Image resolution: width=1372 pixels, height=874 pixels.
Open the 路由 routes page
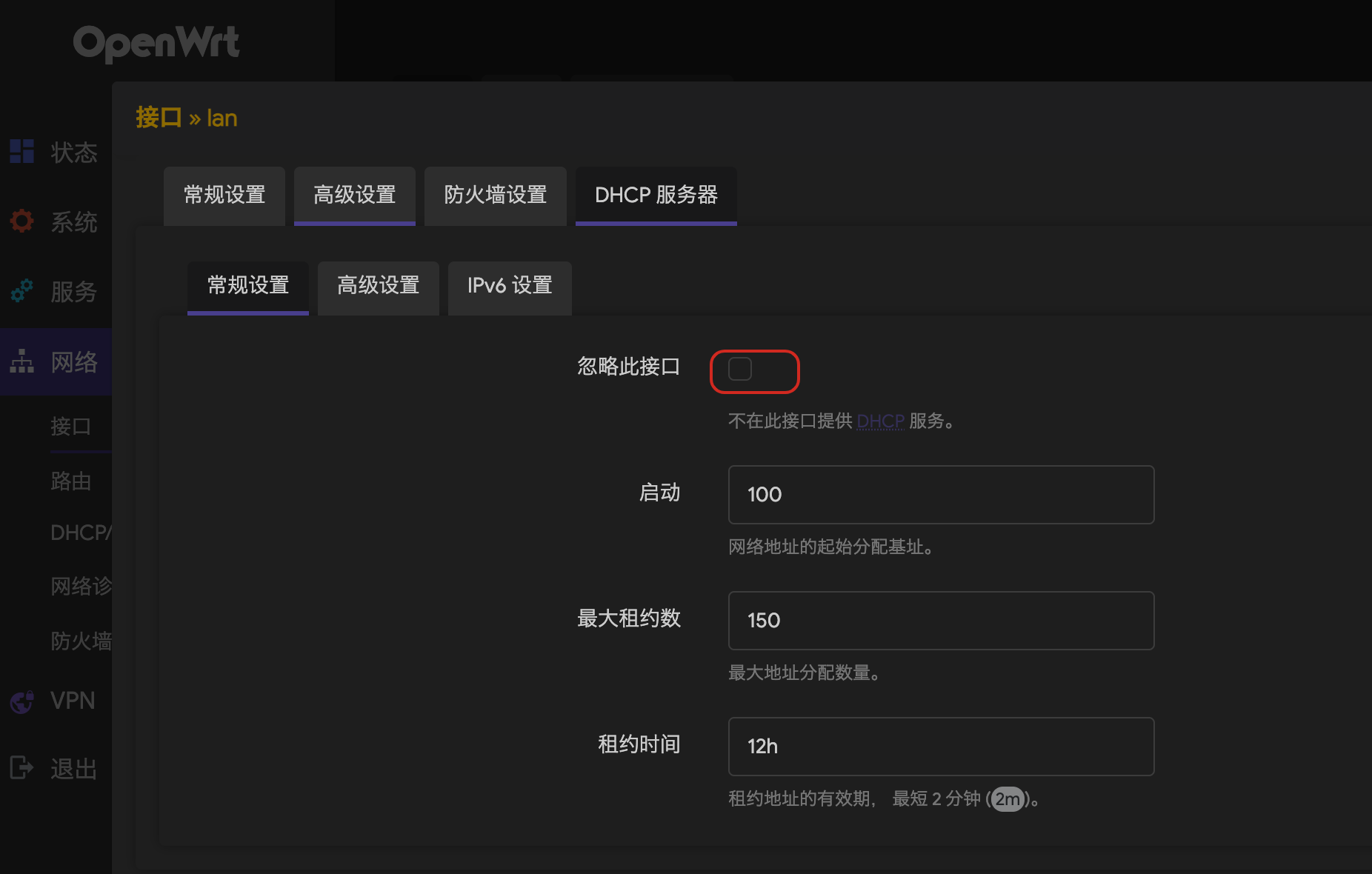click(70, 481)
